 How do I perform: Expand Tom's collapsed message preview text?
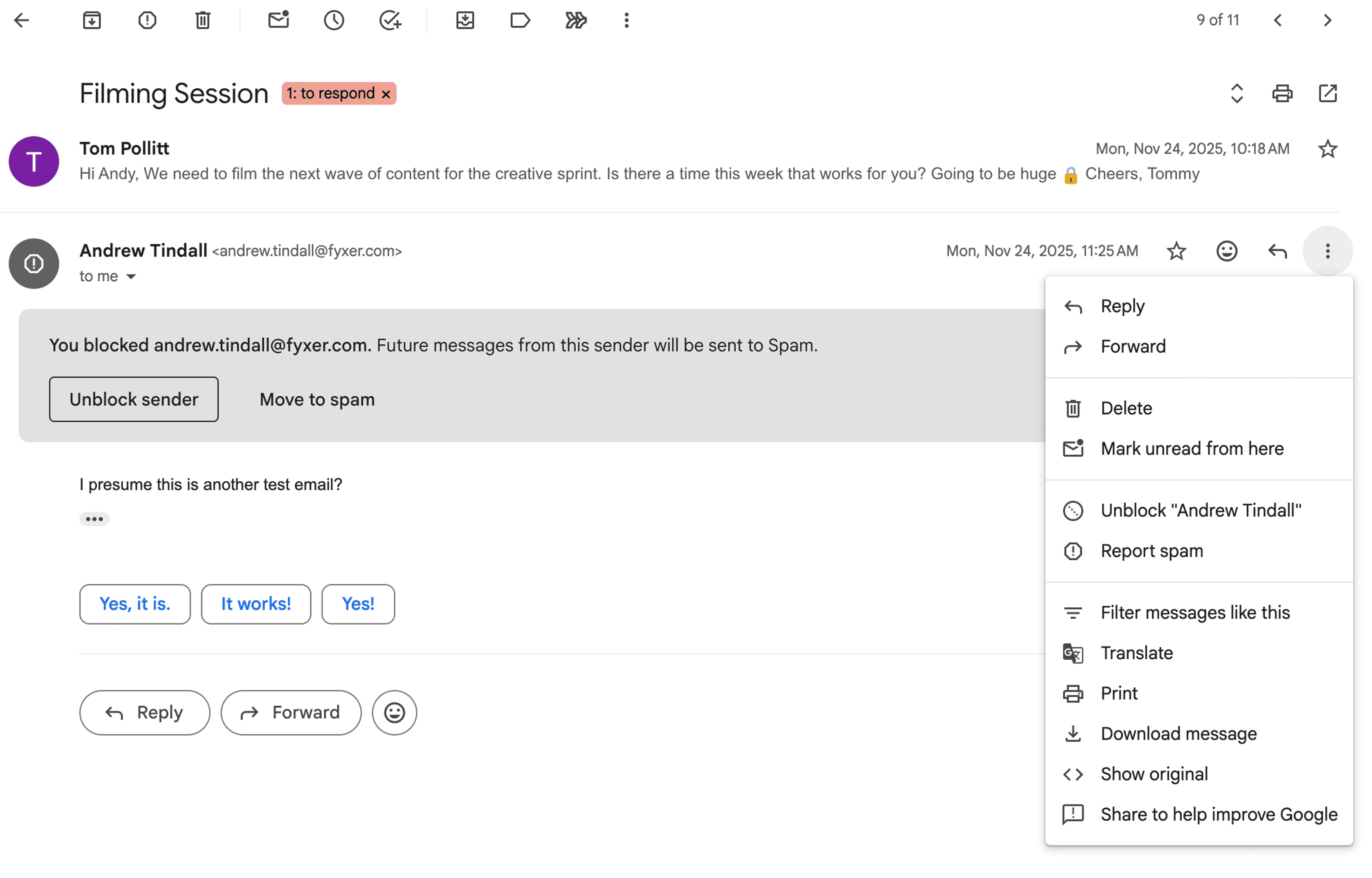(x=639, y=174)
